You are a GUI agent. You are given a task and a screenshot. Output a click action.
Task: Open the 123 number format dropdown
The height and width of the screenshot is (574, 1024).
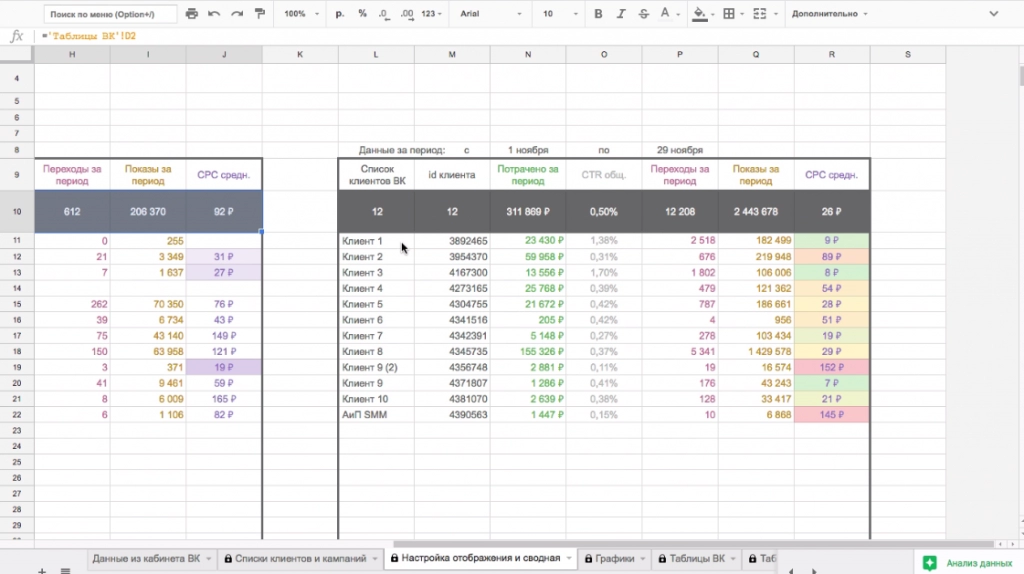[x=431, y=14]
